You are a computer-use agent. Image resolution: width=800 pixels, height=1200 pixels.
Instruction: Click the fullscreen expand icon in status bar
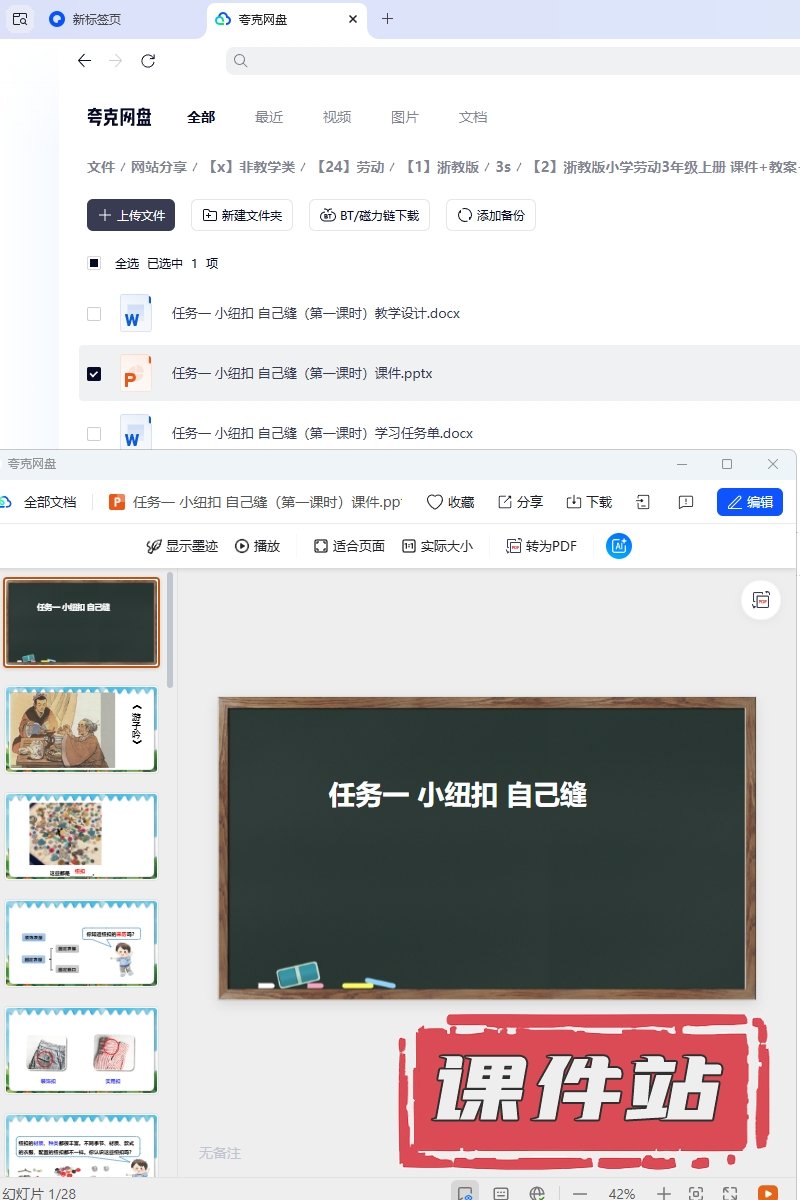pos(730,1193)
